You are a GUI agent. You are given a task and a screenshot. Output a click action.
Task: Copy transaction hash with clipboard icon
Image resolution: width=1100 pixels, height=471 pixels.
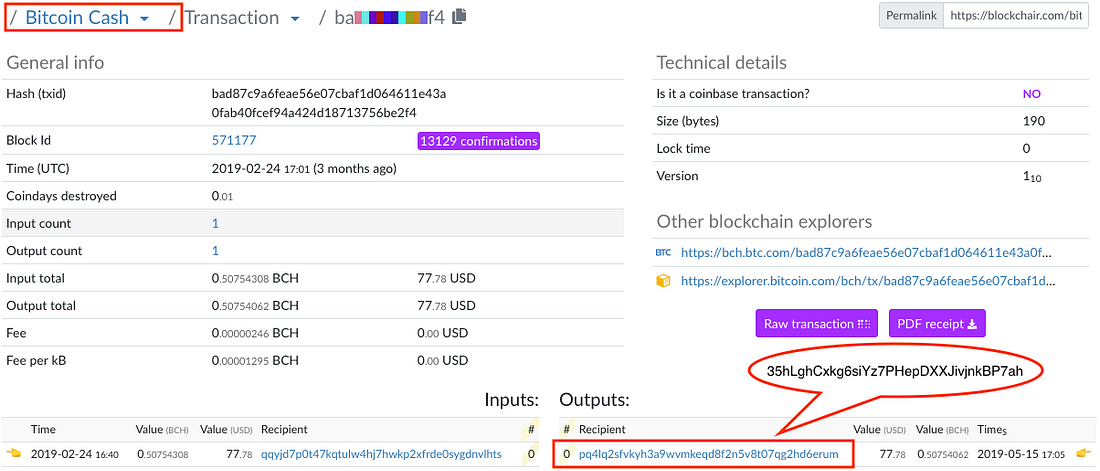coord(459,17)
